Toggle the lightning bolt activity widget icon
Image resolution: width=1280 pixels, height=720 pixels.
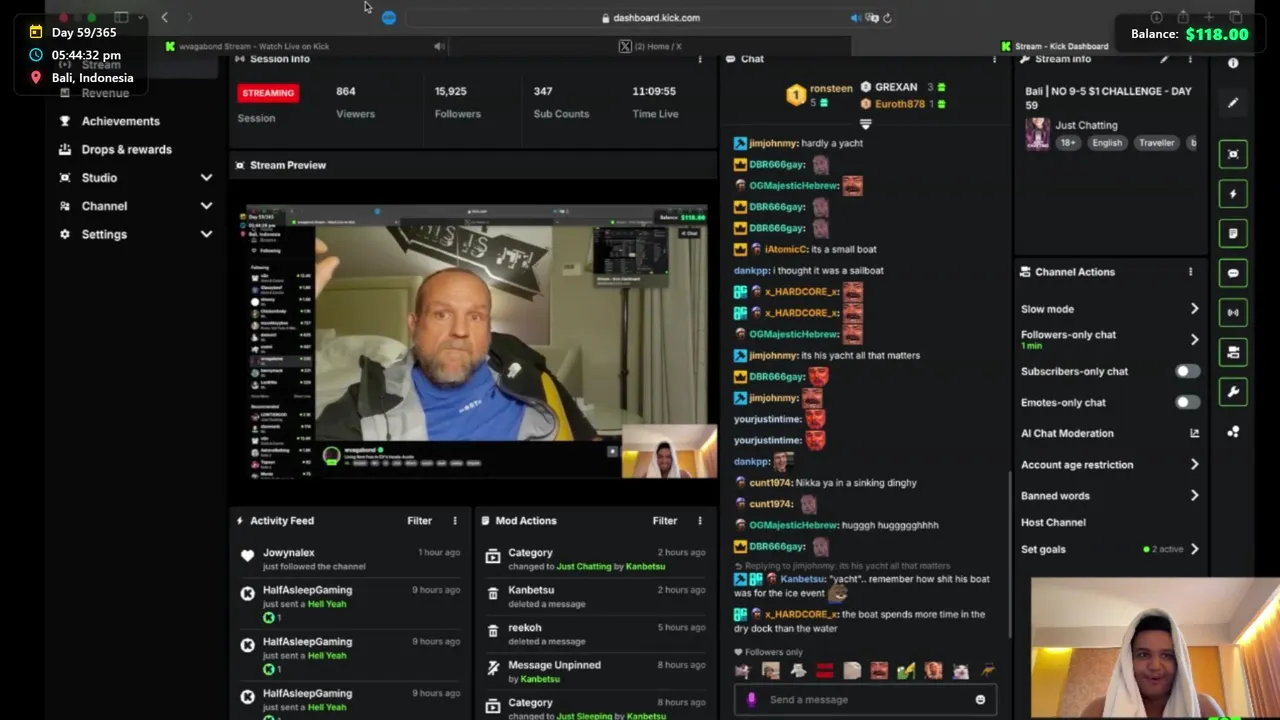(1233, 194)
